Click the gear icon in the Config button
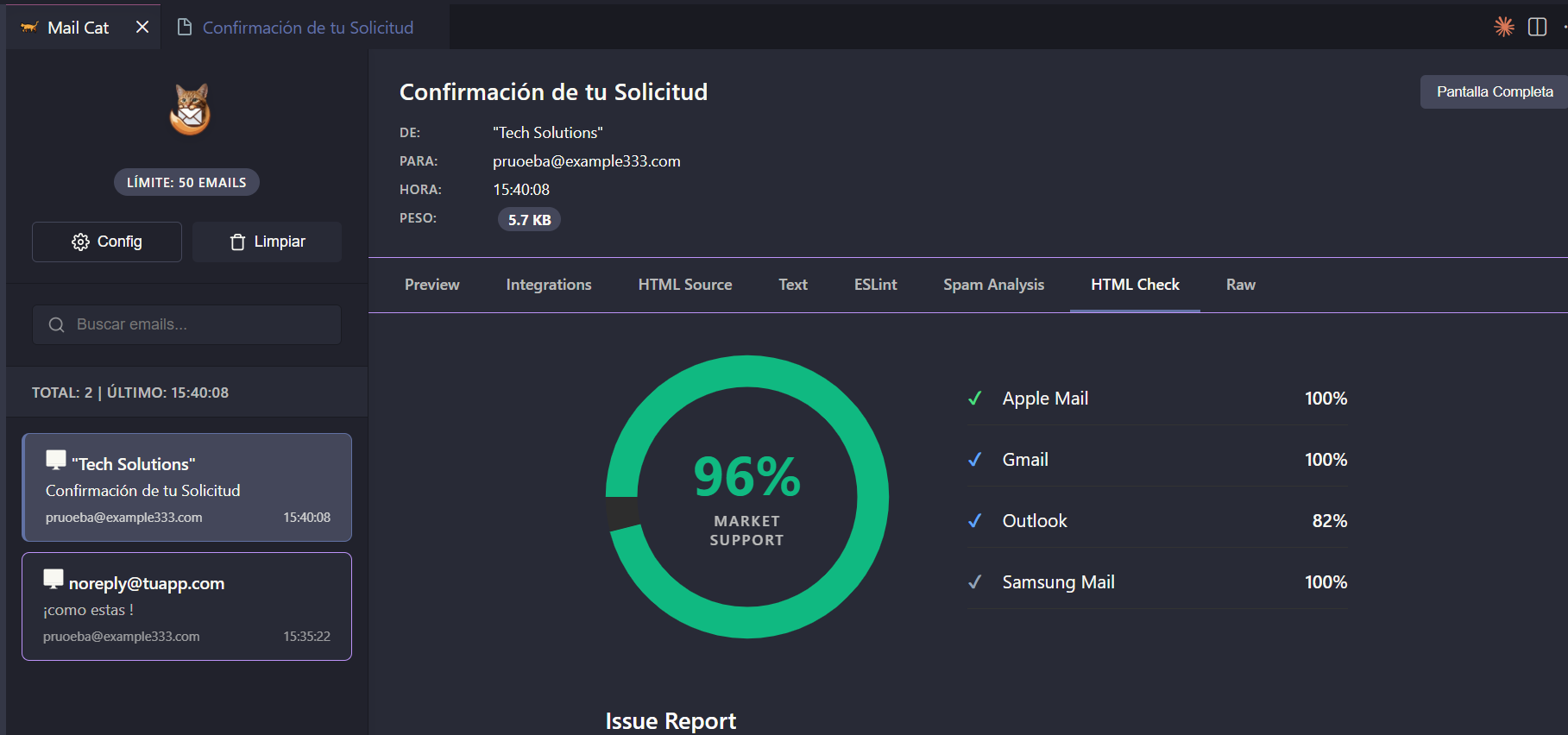 point(80,242)
